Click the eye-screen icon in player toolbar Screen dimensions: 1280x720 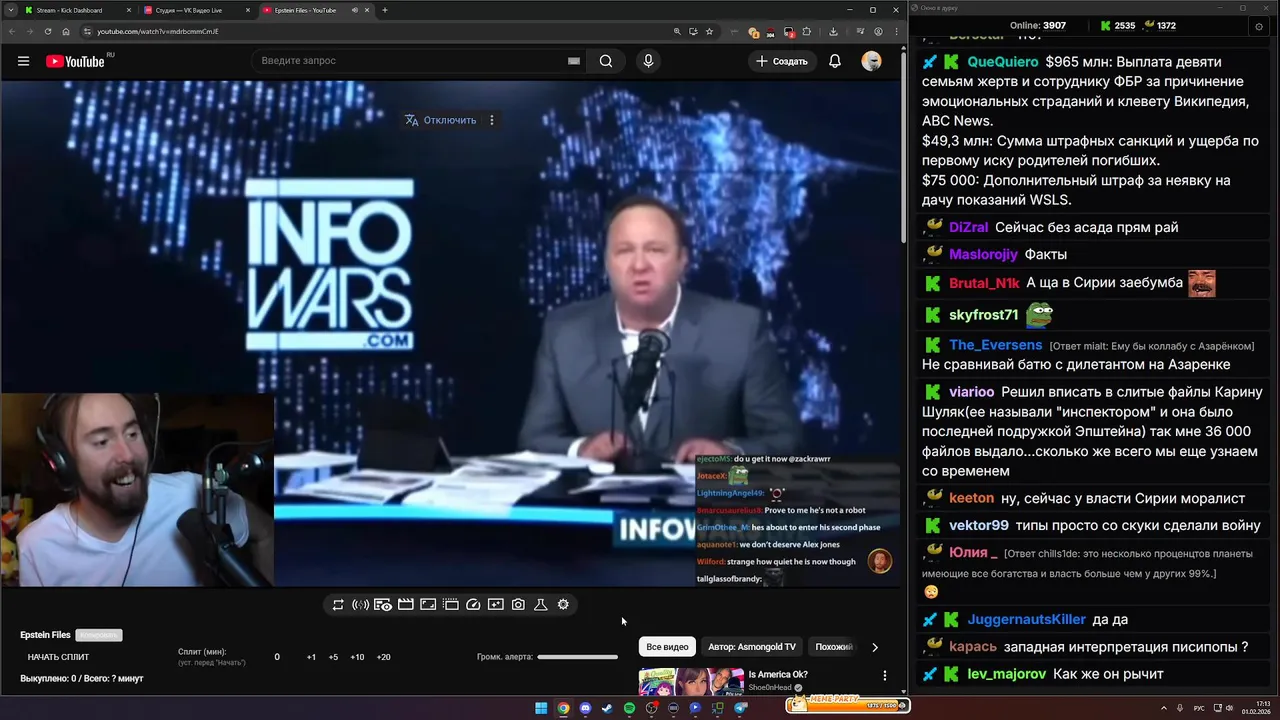383,605
